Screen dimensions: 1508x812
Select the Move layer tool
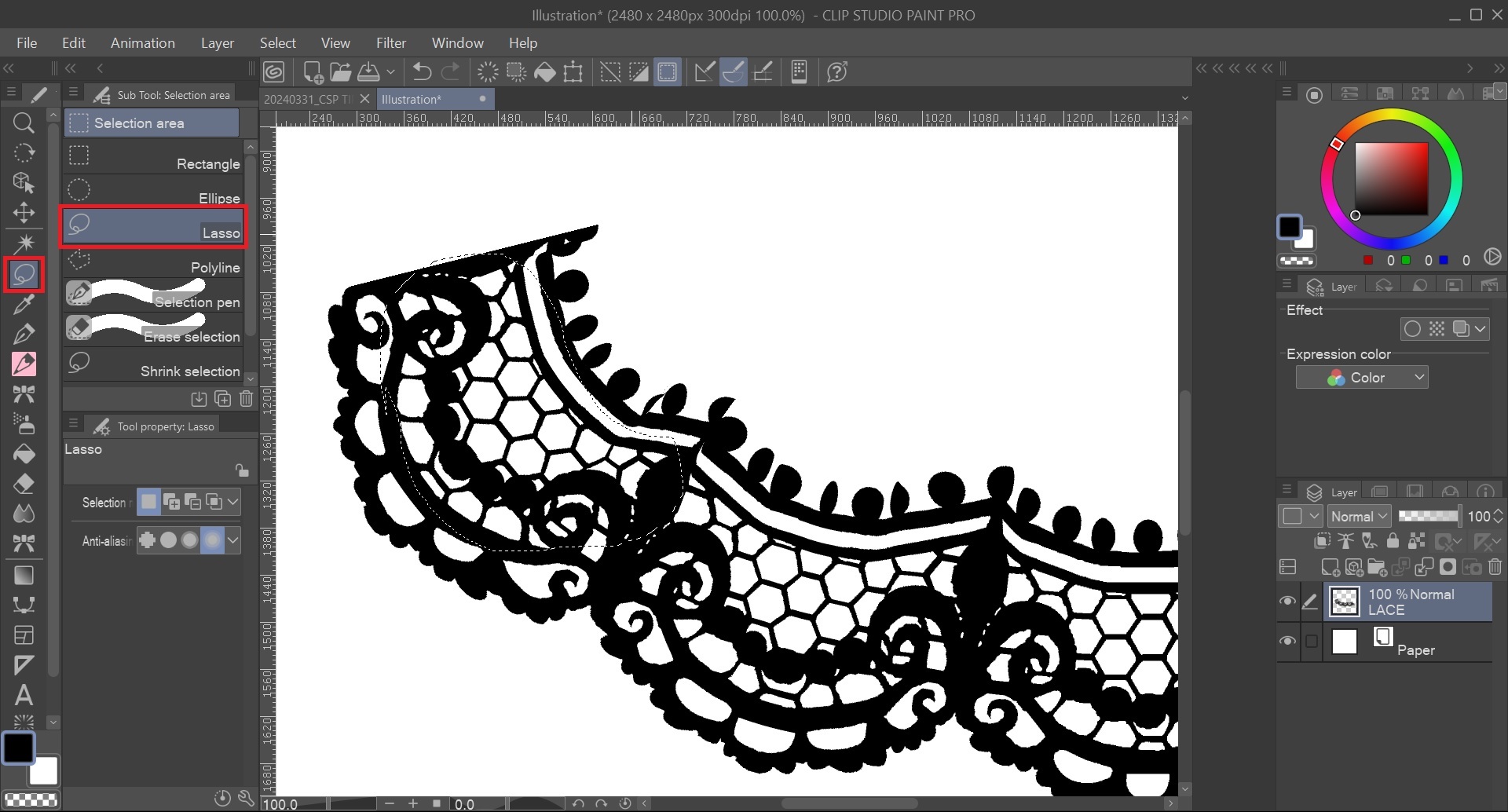click(x=24, y=213)
